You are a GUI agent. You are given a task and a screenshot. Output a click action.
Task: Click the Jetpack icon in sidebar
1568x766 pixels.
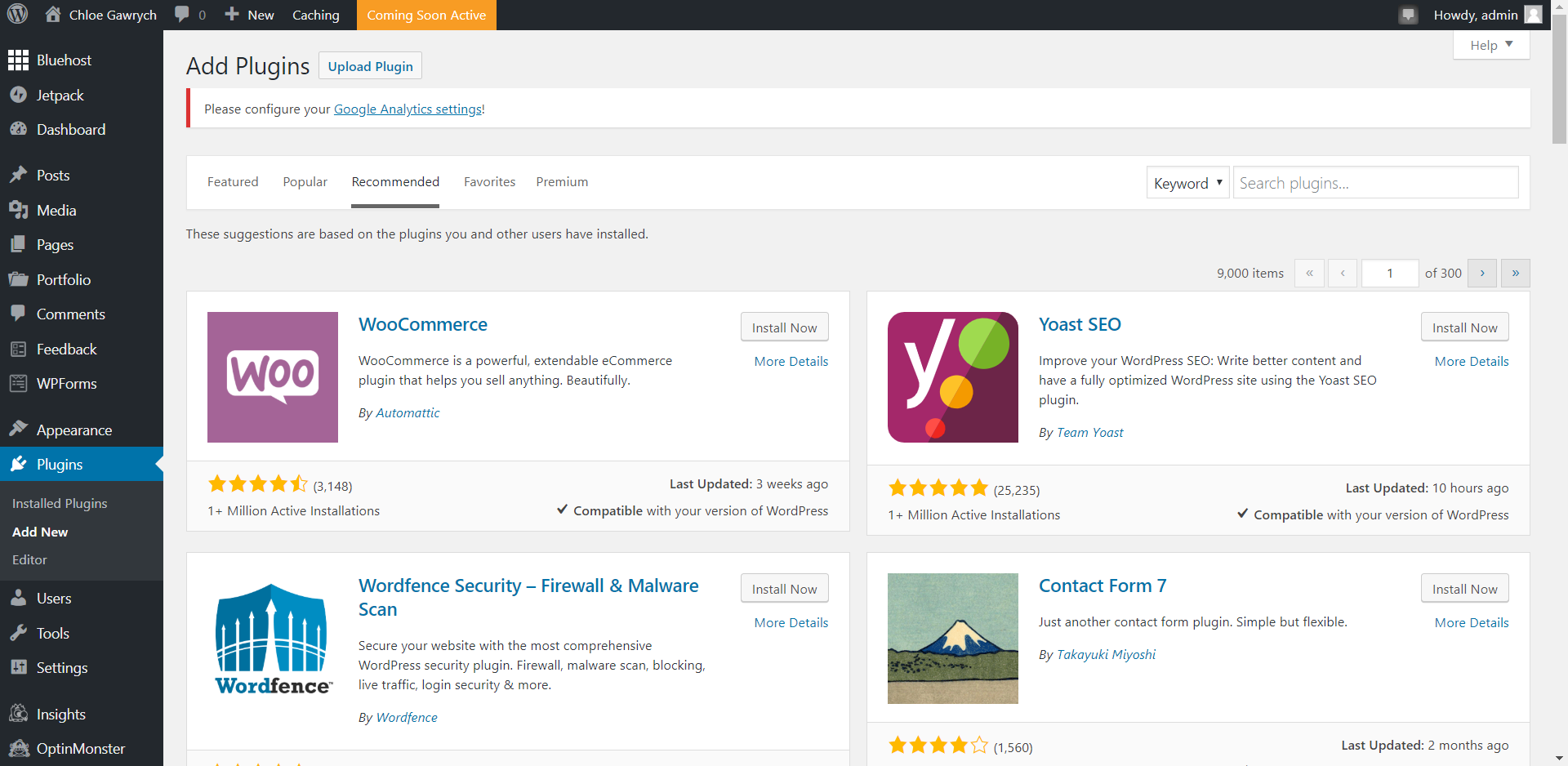coord(18,95)
